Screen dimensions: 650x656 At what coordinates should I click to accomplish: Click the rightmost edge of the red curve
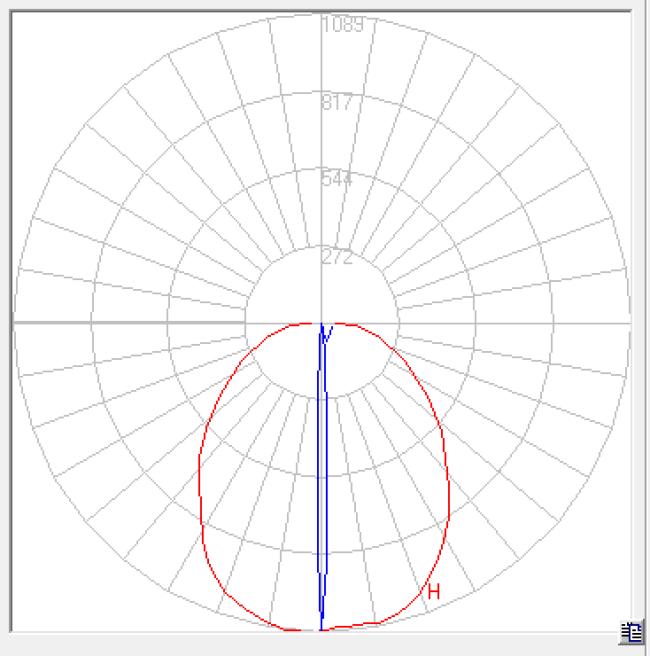(x=448, y=490)
